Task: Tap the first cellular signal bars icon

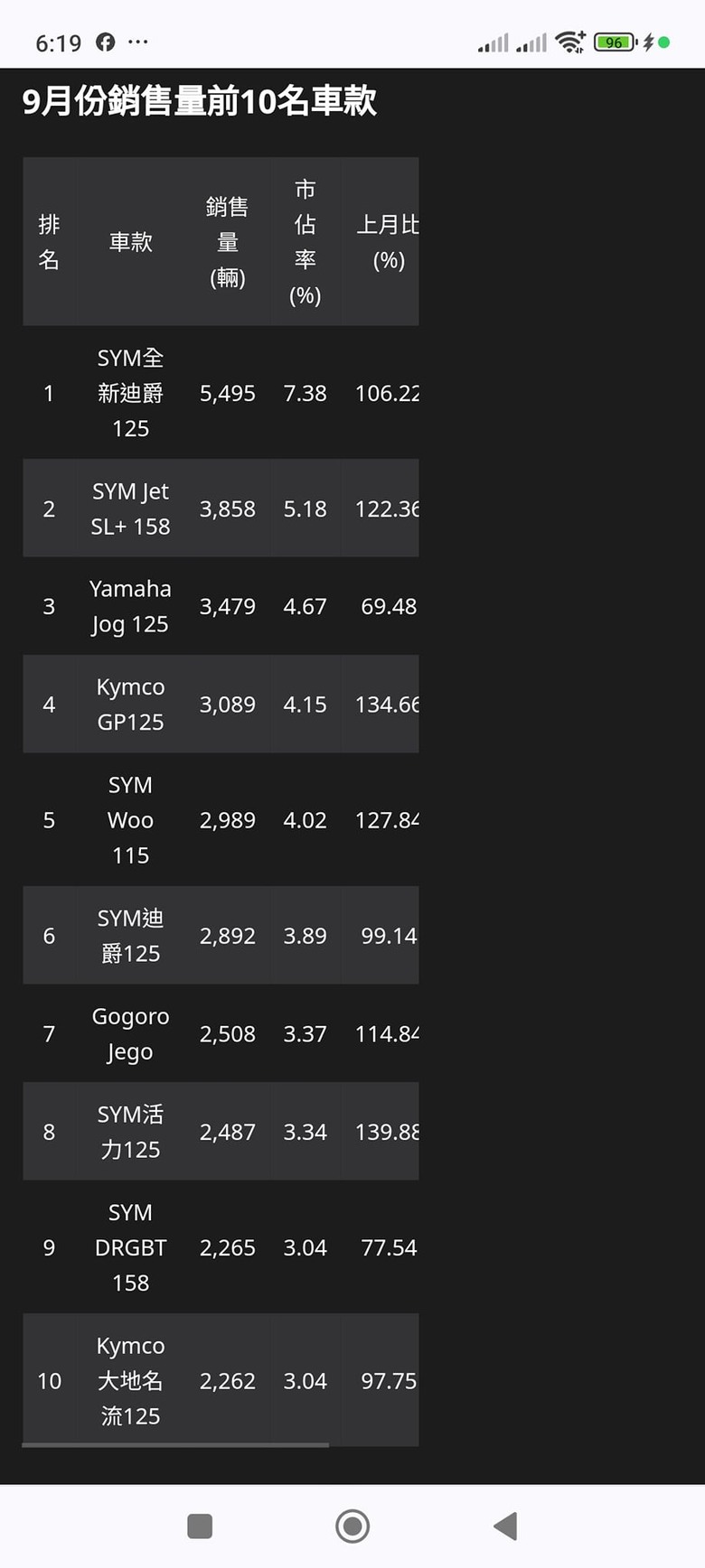Action: 493,42
